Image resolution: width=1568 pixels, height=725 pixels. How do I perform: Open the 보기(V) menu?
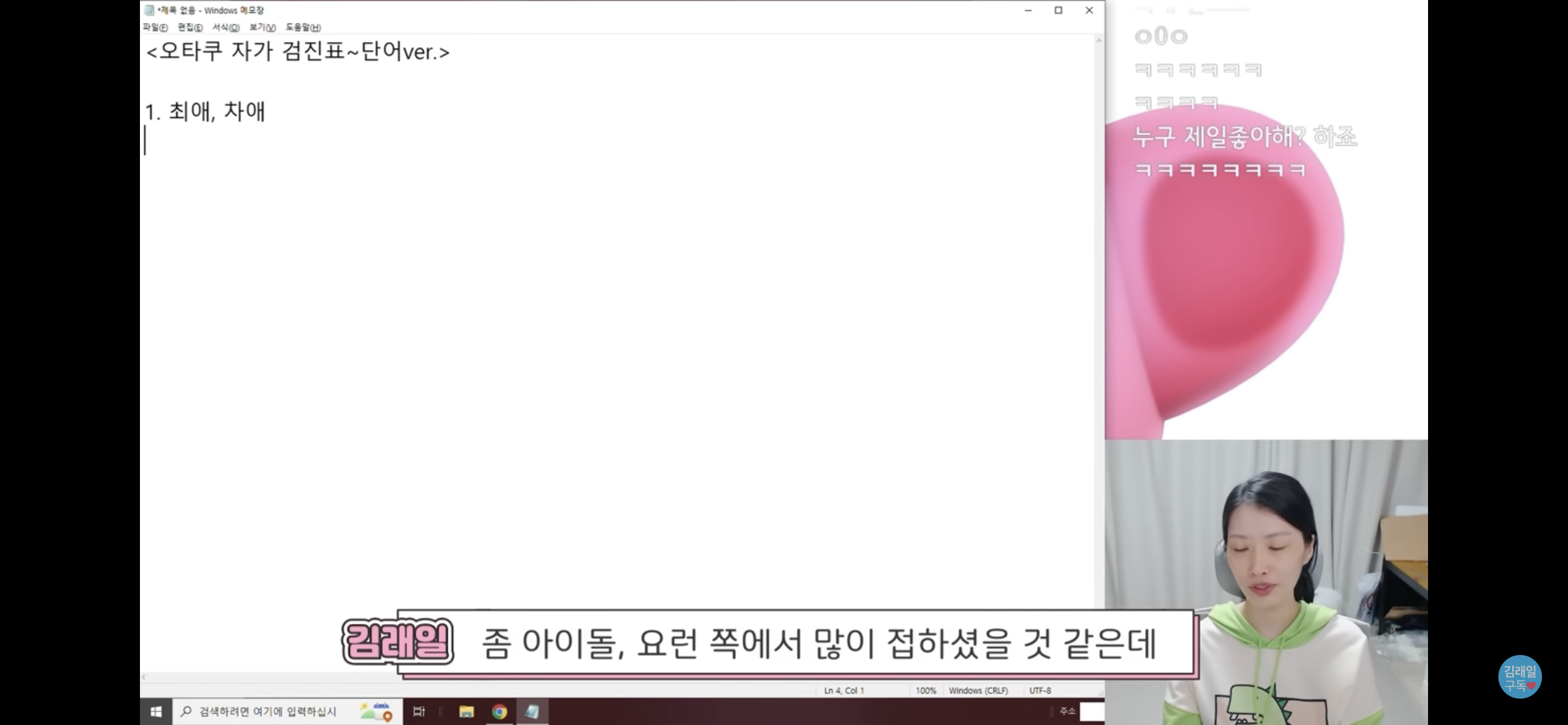tap(262, 27)
